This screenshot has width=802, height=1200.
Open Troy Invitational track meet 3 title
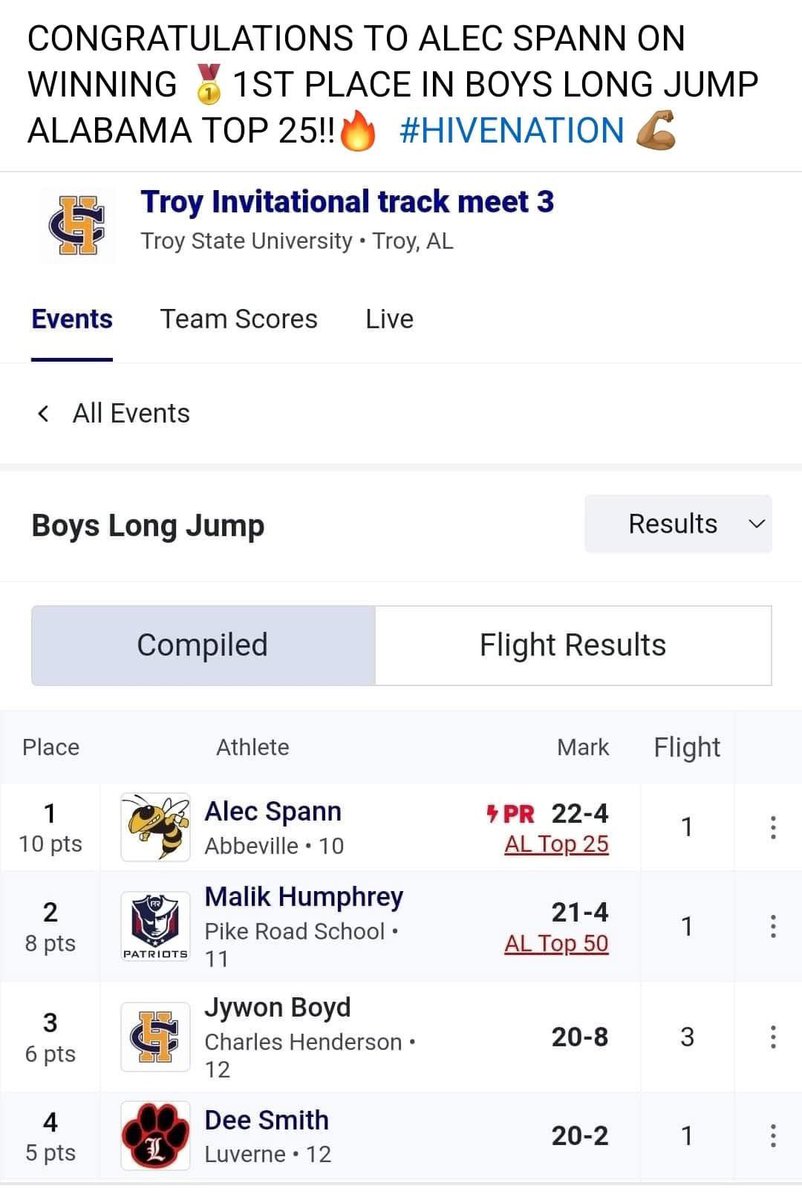point(348,201)
